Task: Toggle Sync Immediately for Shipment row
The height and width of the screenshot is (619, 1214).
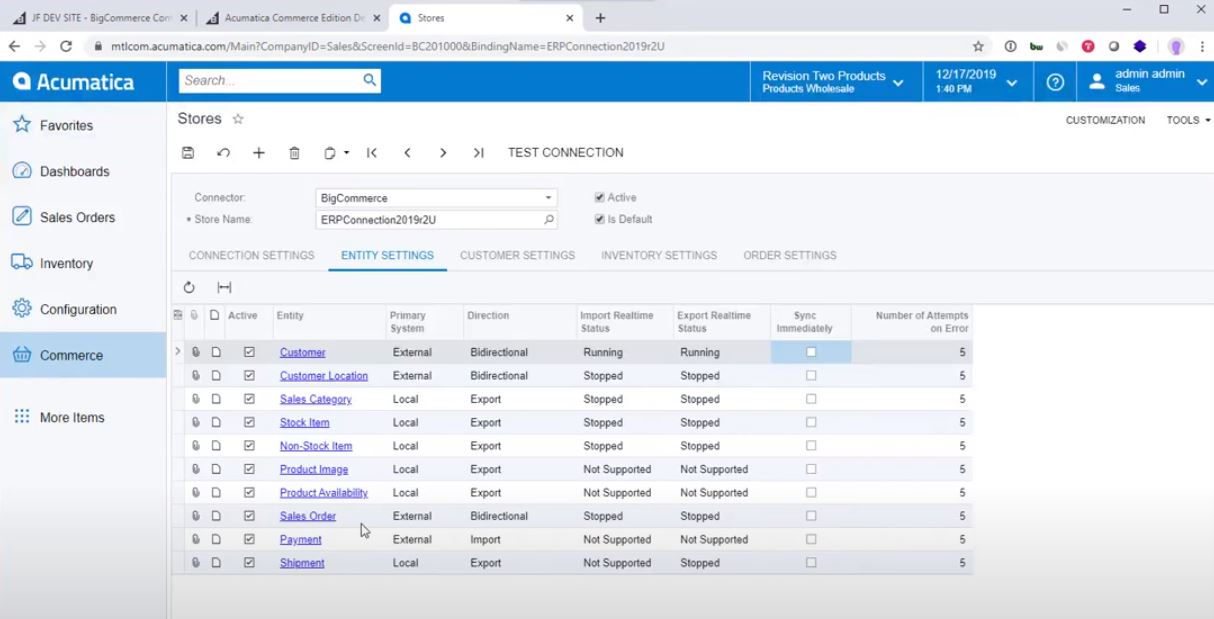Action: (x=811, y=563)
